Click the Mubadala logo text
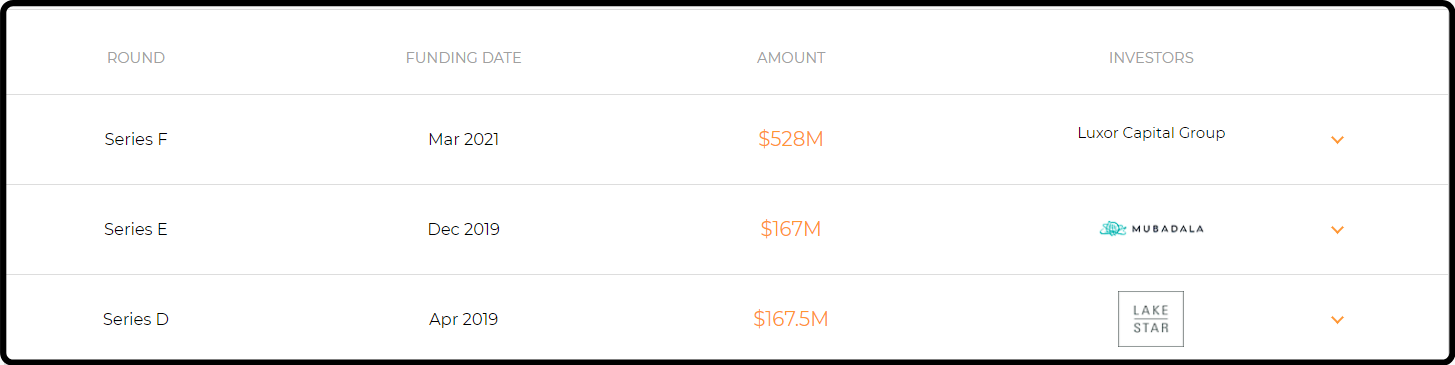 click(1167, 229)
